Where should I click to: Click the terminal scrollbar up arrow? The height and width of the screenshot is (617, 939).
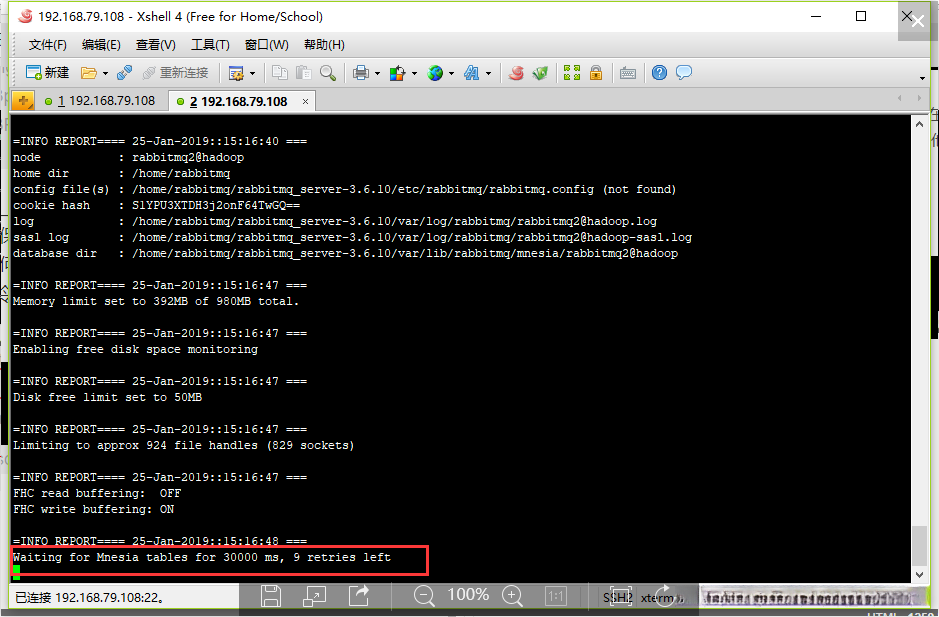click(919, 124)
